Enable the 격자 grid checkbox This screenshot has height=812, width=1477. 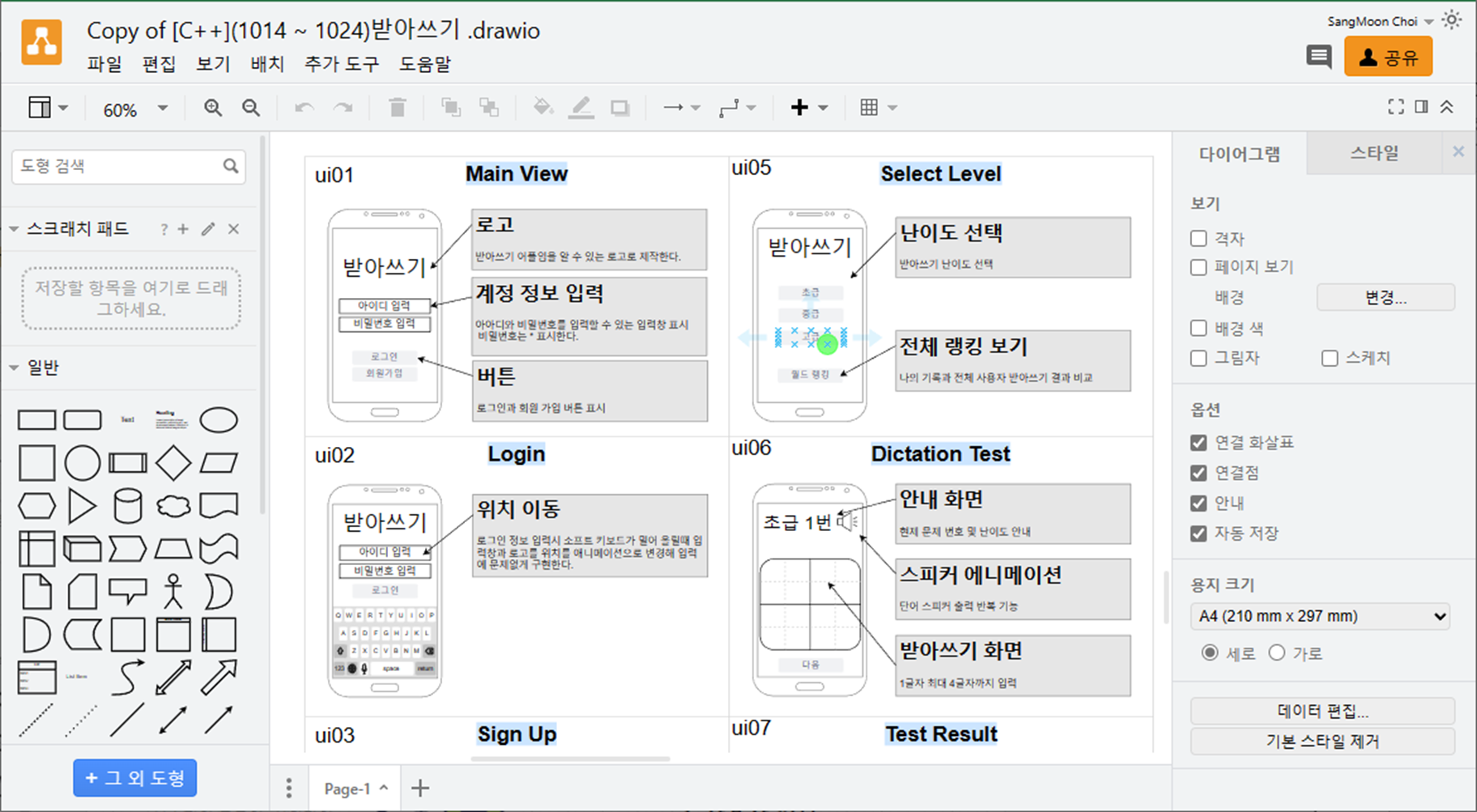coord(1198,238)
